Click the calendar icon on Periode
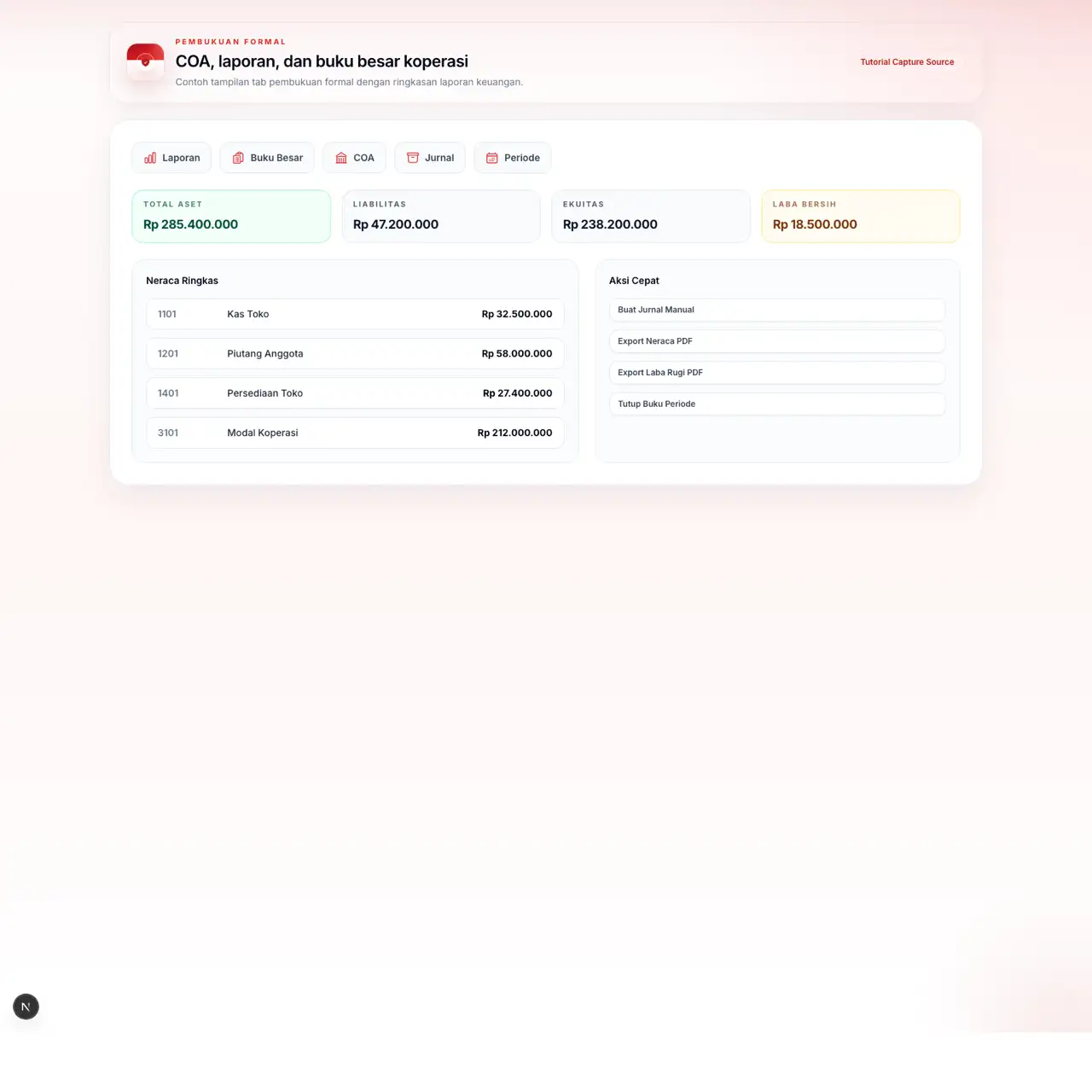Image resolution: width=1092 pixels, height=1092 pixels. point(492,158)
